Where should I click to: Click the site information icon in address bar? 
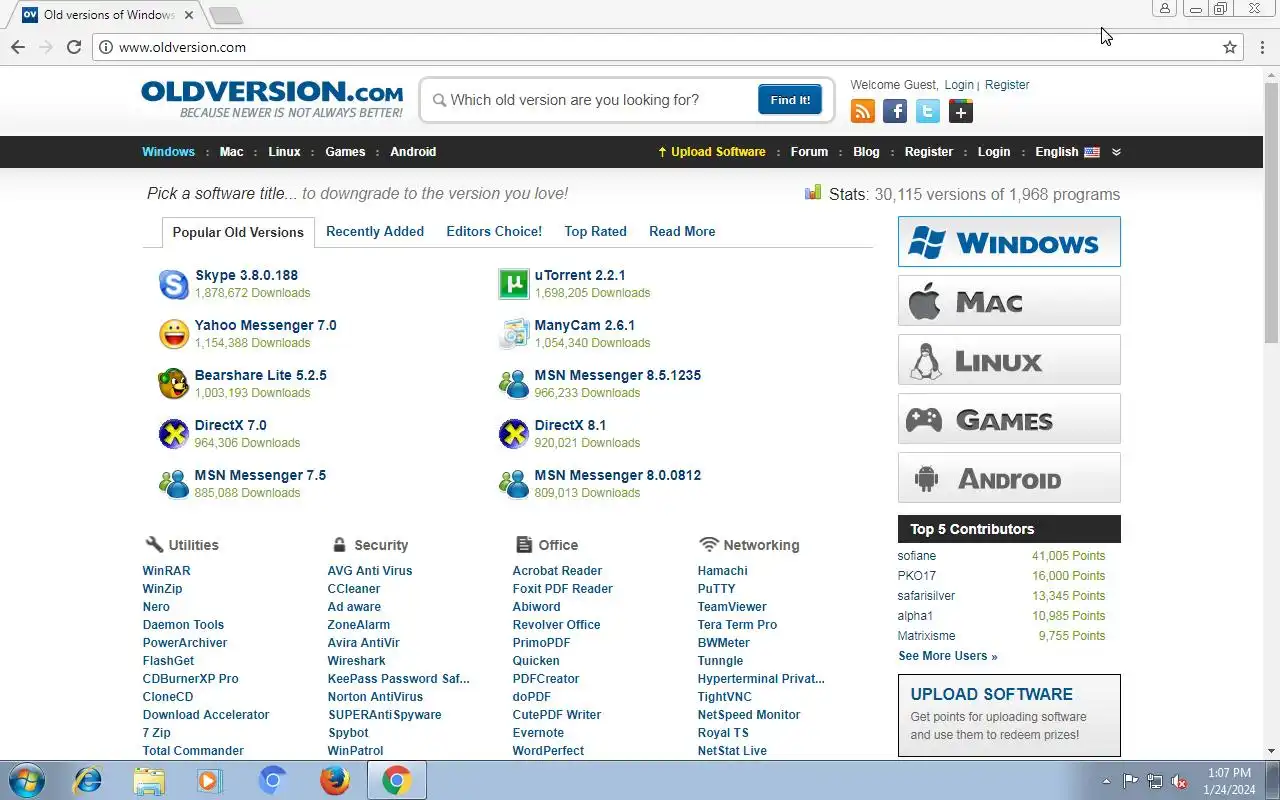[105, 47]
